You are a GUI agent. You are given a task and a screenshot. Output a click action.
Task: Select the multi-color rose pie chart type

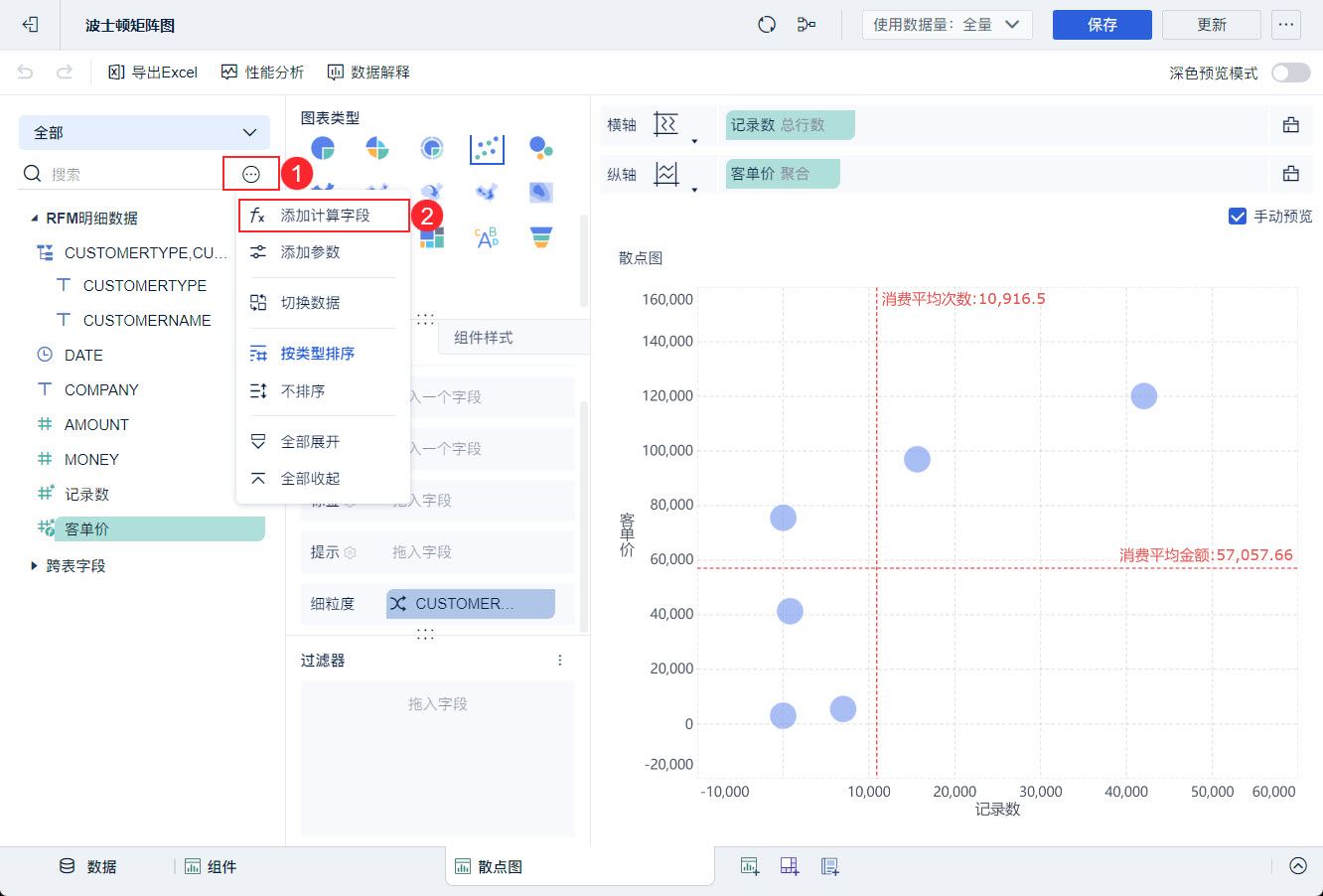pyautogui.click(x=377, y=149)
